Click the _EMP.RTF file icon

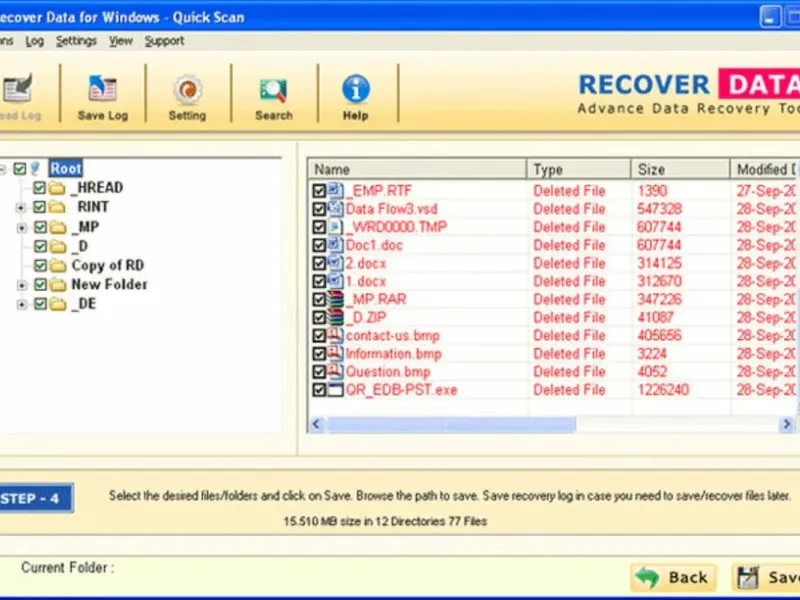point(335,191)
